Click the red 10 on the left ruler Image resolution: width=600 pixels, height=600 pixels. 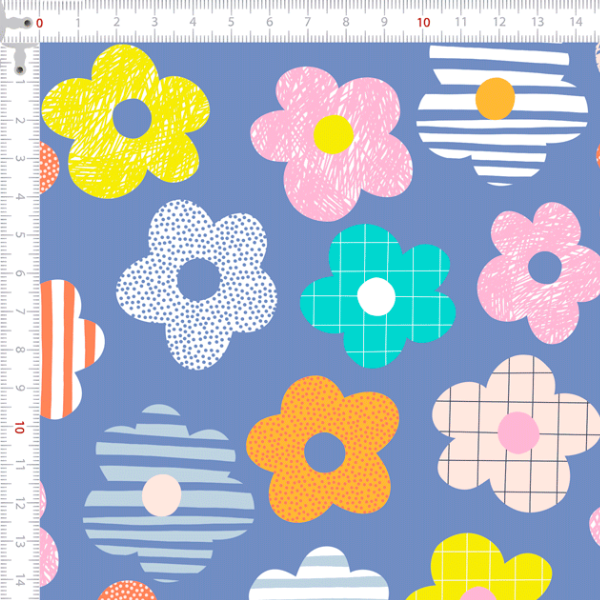point(20,427)
